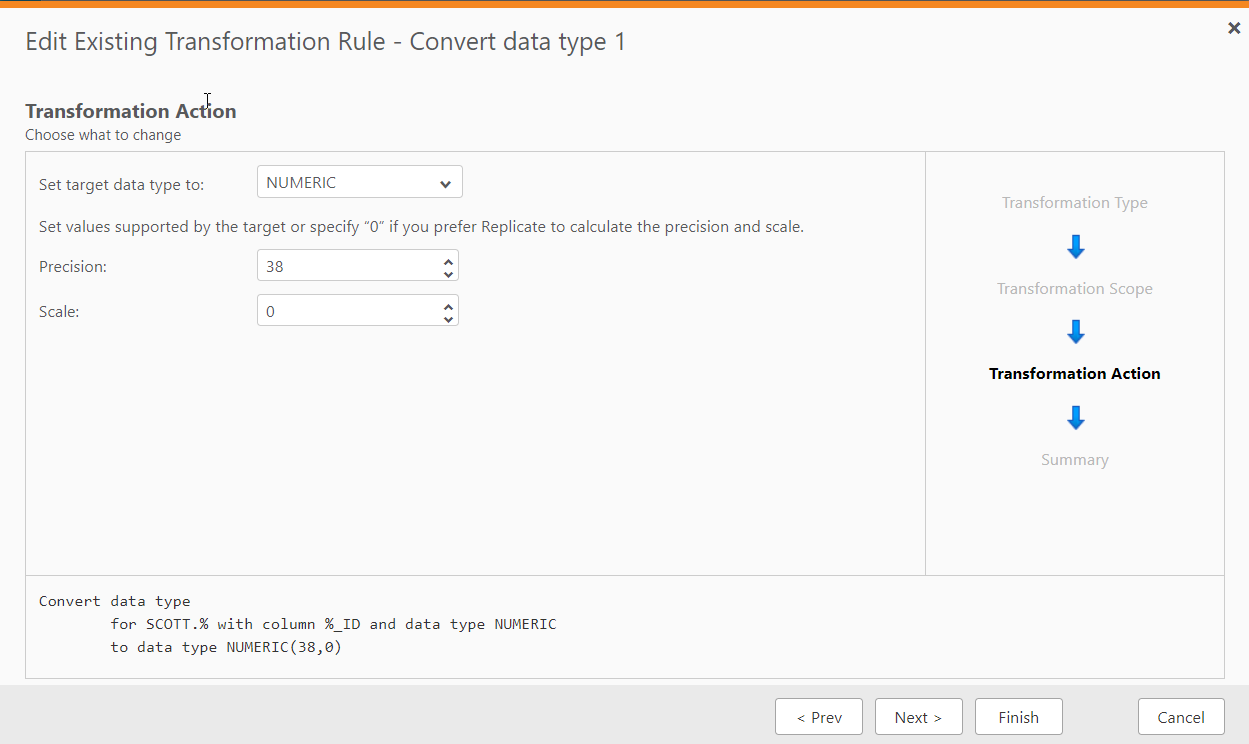
Task: Increment the Scale value using up arrow
Action: [x=448, y=304]
